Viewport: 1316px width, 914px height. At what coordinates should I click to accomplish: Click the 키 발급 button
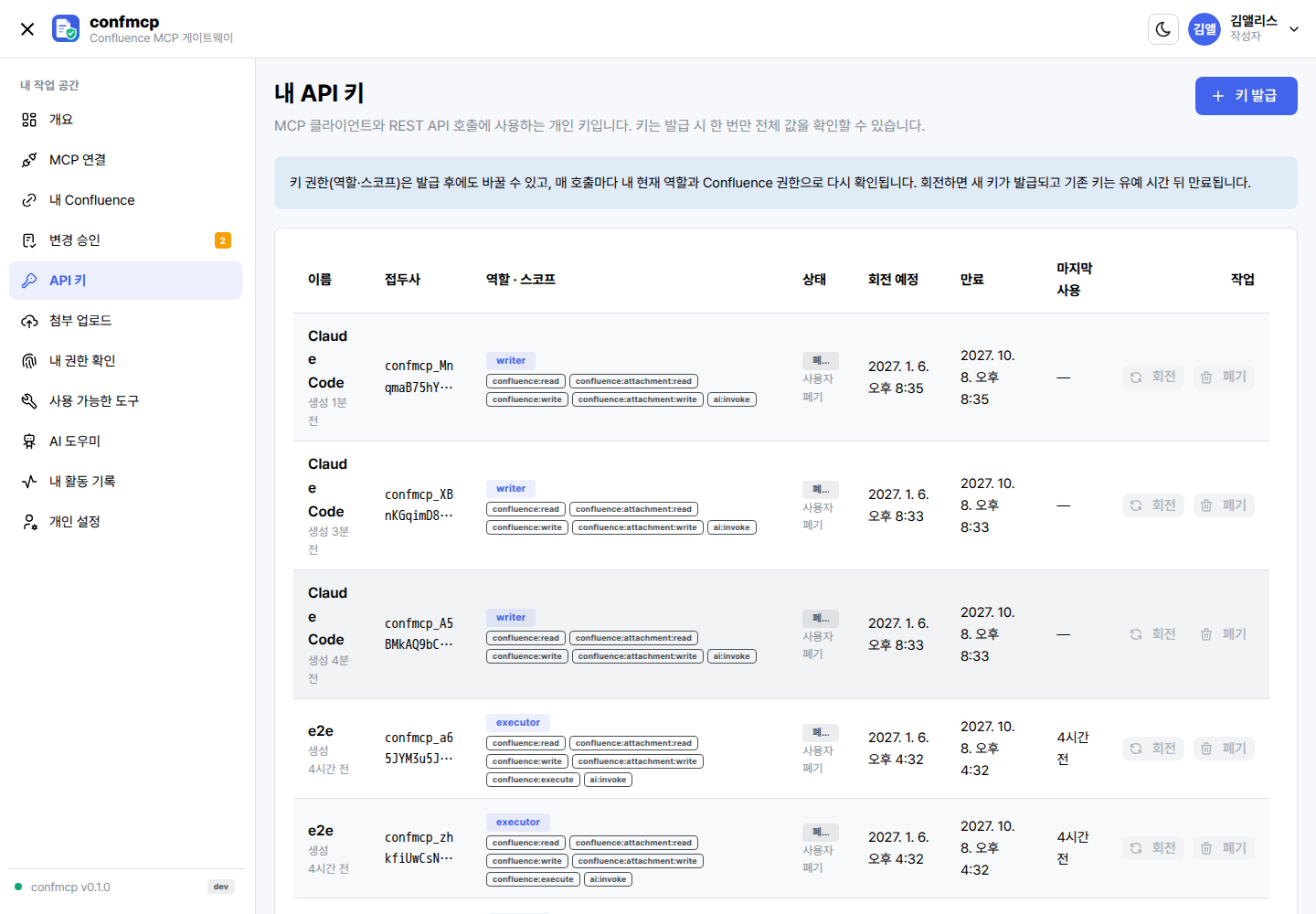(x=1246, y=96)
